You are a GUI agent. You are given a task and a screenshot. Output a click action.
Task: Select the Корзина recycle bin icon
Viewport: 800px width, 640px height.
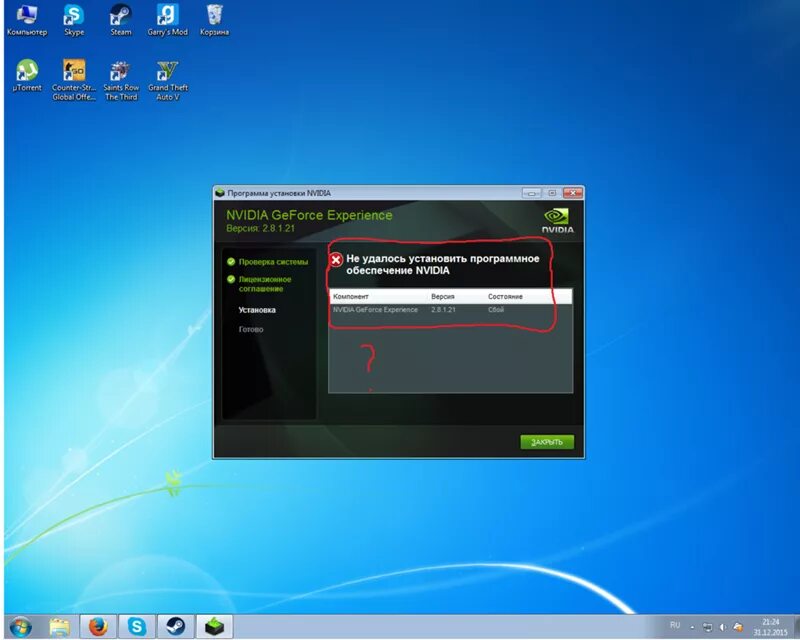click(x=214, y=20)
